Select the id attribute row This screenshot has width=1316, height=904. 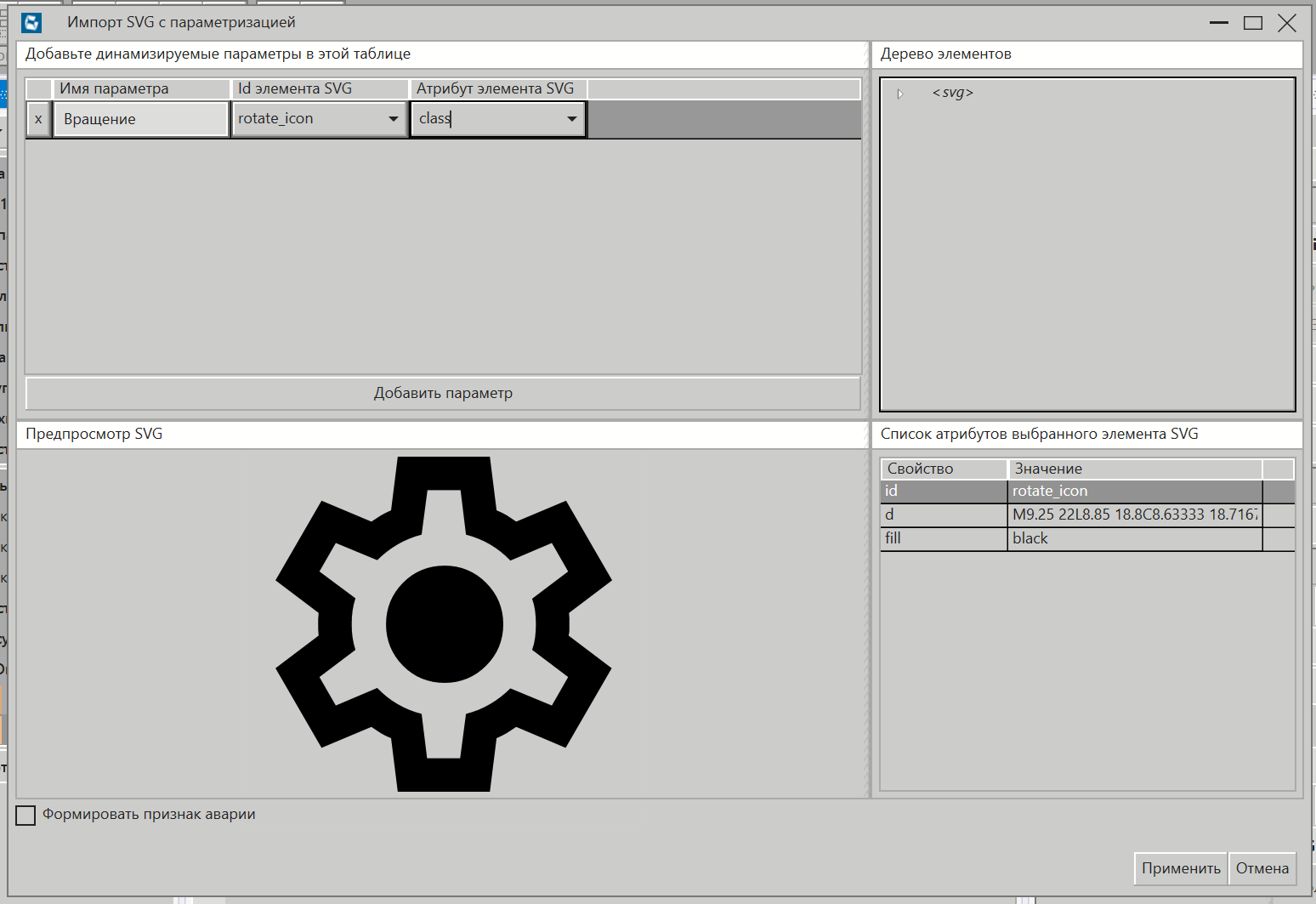pos(944,491)
